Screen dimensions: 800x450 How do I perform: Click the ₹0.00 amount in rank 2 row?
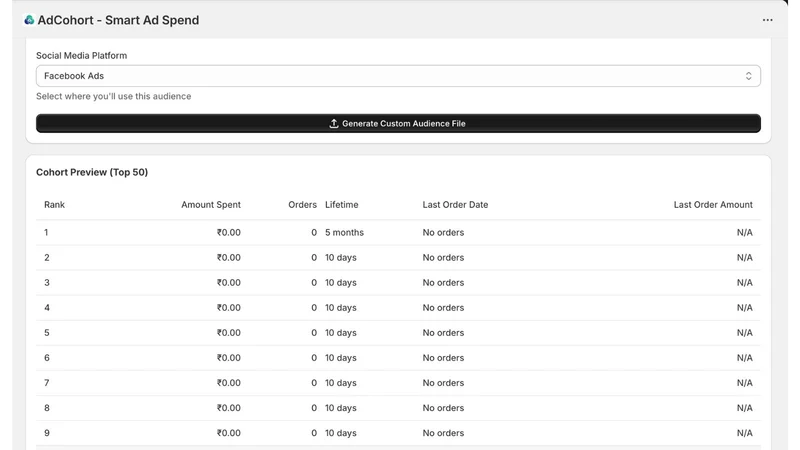(x=229, y=258)
